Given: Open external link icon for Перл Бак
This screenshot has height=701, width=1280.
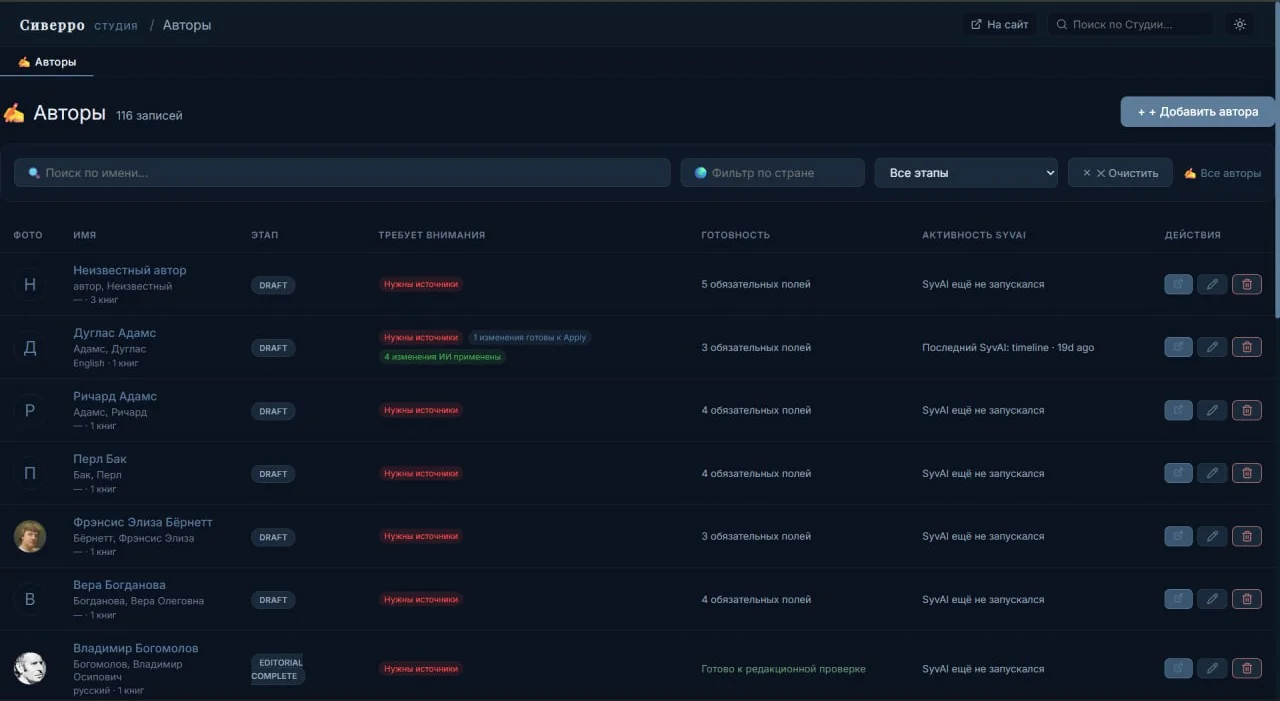Looking at the screenshot, I should [x=1179, y=473].
